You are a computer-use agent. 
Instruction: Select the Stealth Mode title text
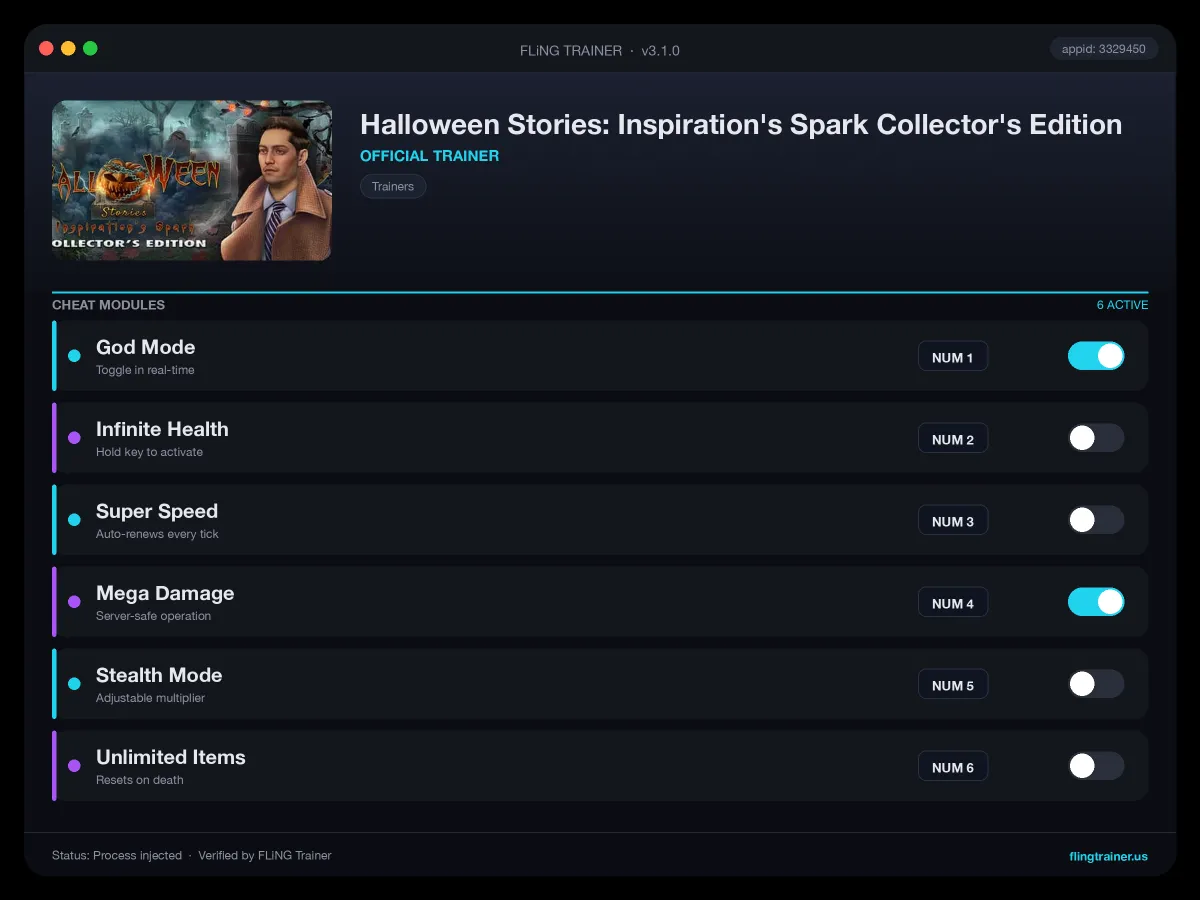point(159,675)
